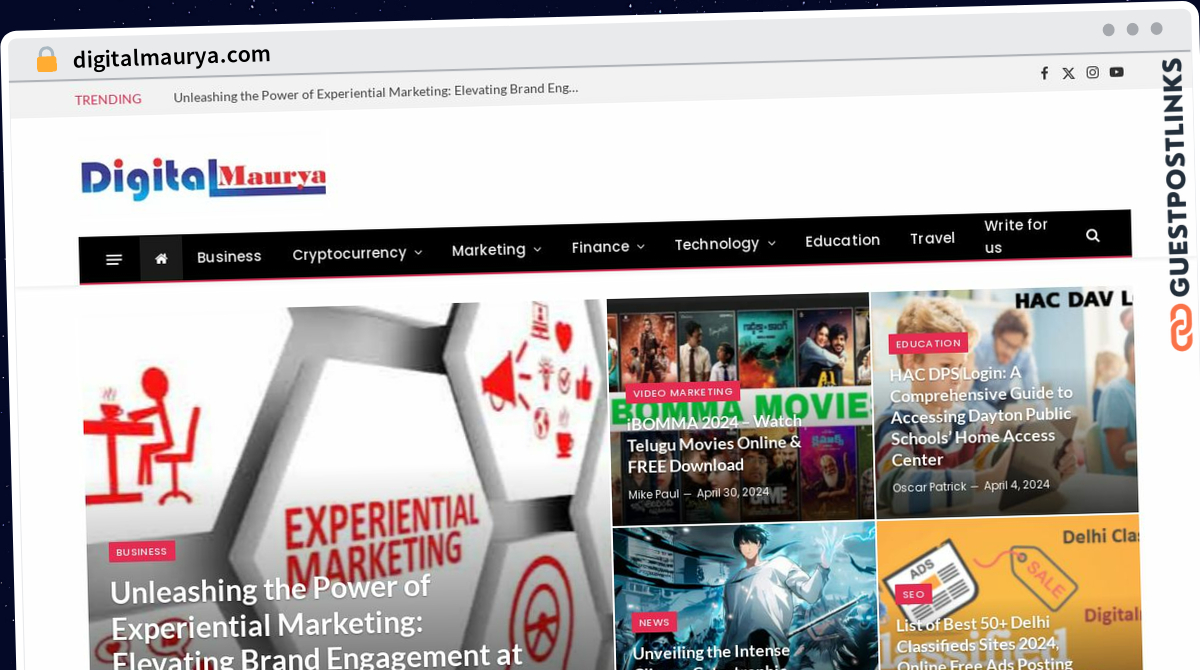1200x670 pixels.
Task: Open the Travel menu item
Action: tap(932, 238)
